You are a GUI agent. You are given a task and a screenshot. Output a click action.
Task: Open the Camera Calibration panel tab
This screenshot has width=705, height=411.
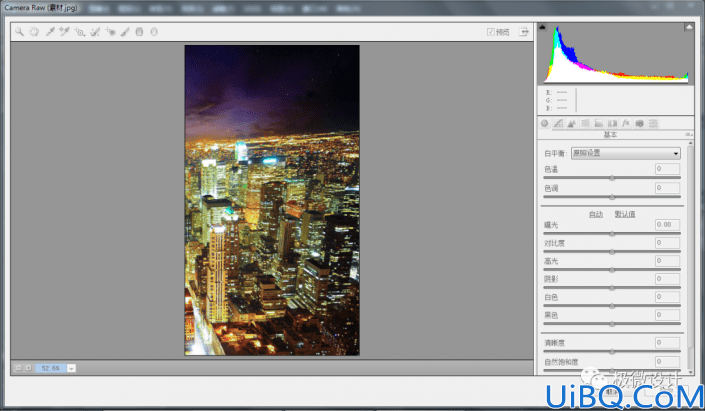pos(639,123)
